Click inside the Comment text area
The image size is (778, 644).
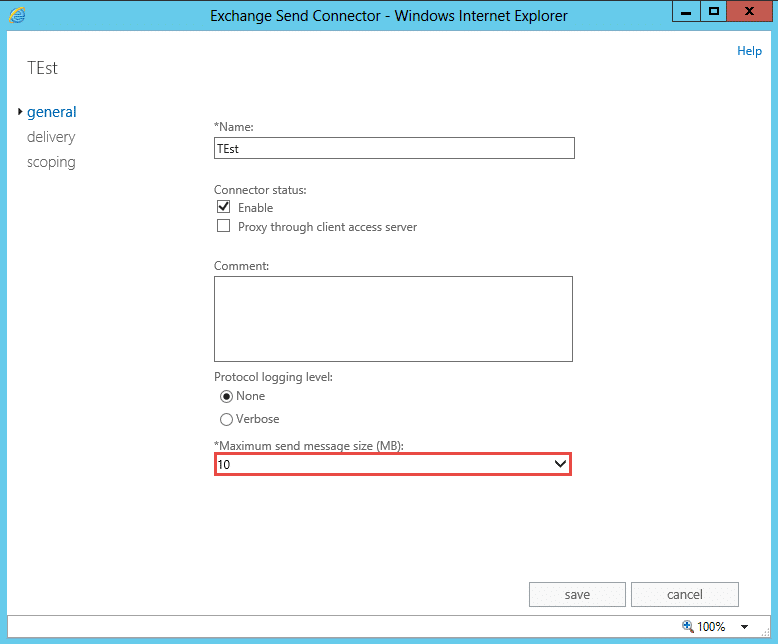tap(393, 319)
